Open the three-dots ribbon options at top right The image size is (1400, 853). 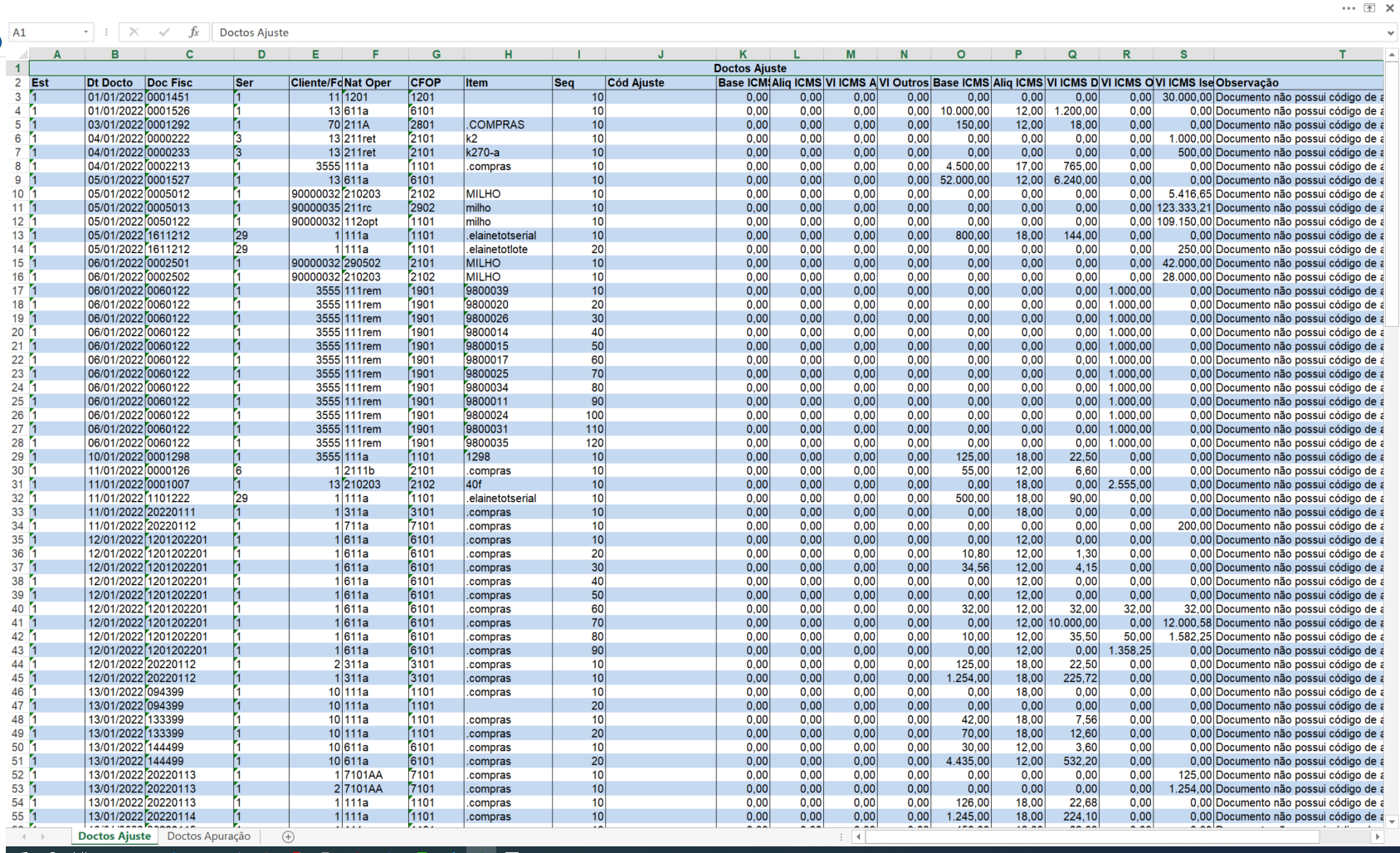tap(1349, 8)
